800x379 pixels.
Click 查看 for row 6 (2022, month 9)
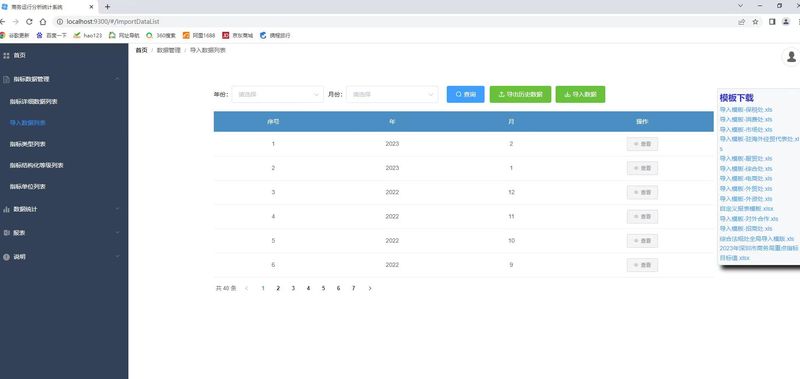click(x=642, y=265)
